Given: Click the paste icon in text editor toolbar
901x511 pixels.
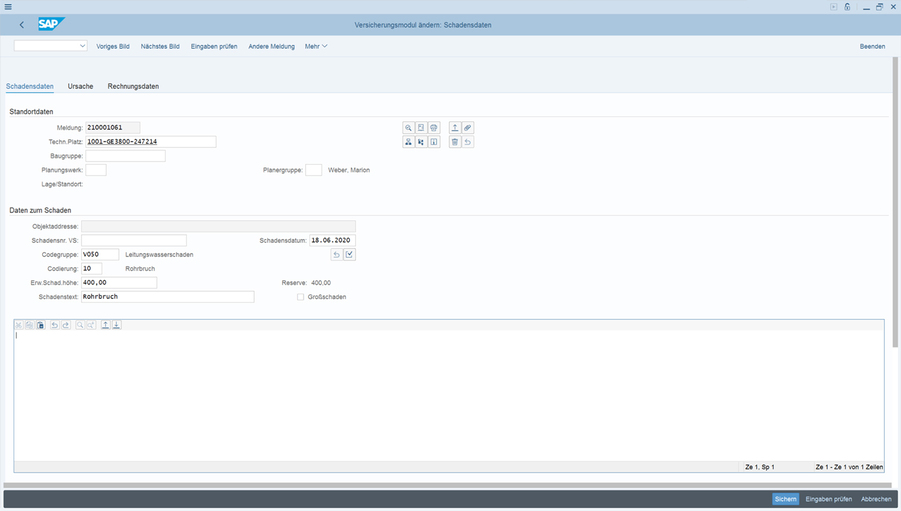Looking at the screenshot, I should tap(41, 325).
